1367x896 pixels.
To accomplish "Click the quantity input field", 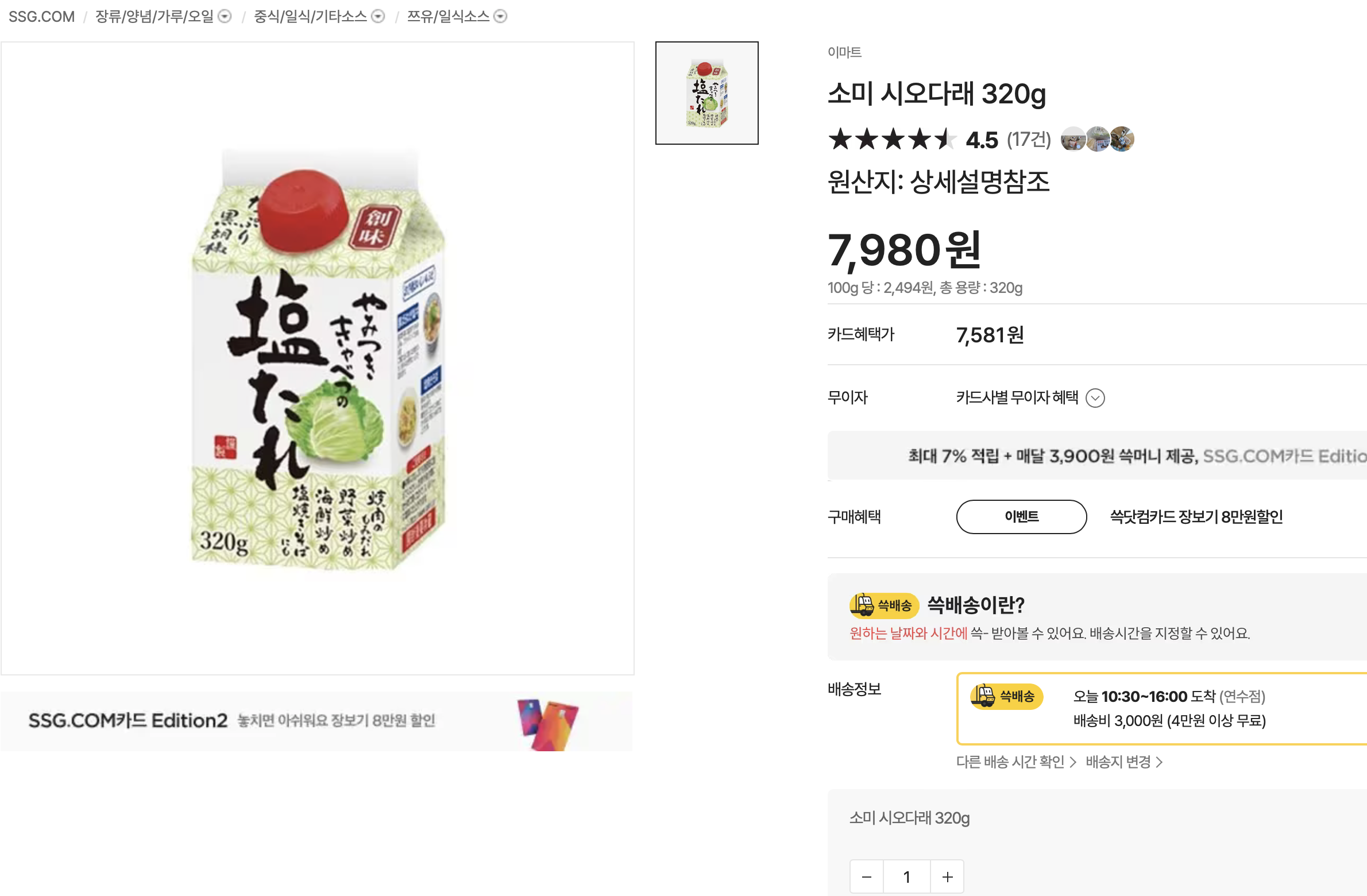I will pyautogui.click(x=907, y=877).
